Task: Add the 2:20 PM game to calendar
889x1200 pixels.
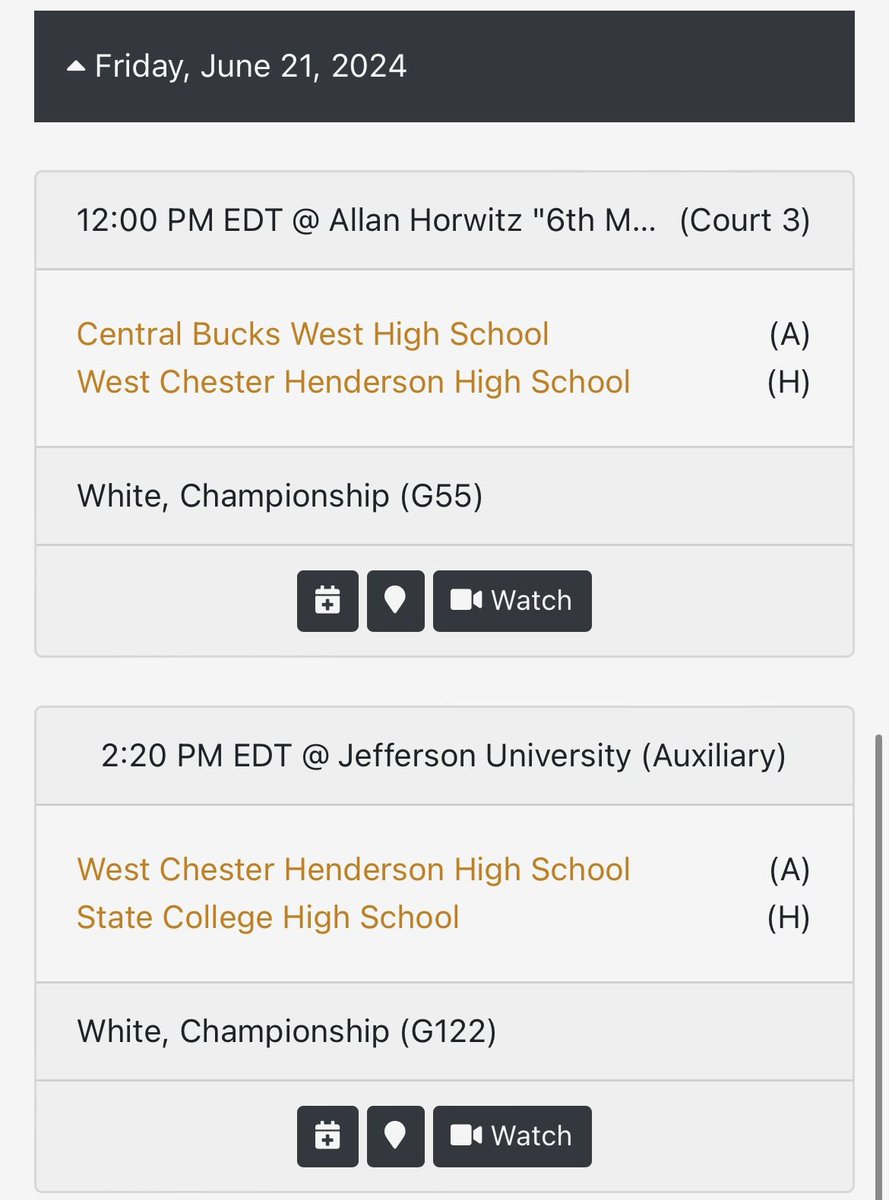Action: [327, 1136]
